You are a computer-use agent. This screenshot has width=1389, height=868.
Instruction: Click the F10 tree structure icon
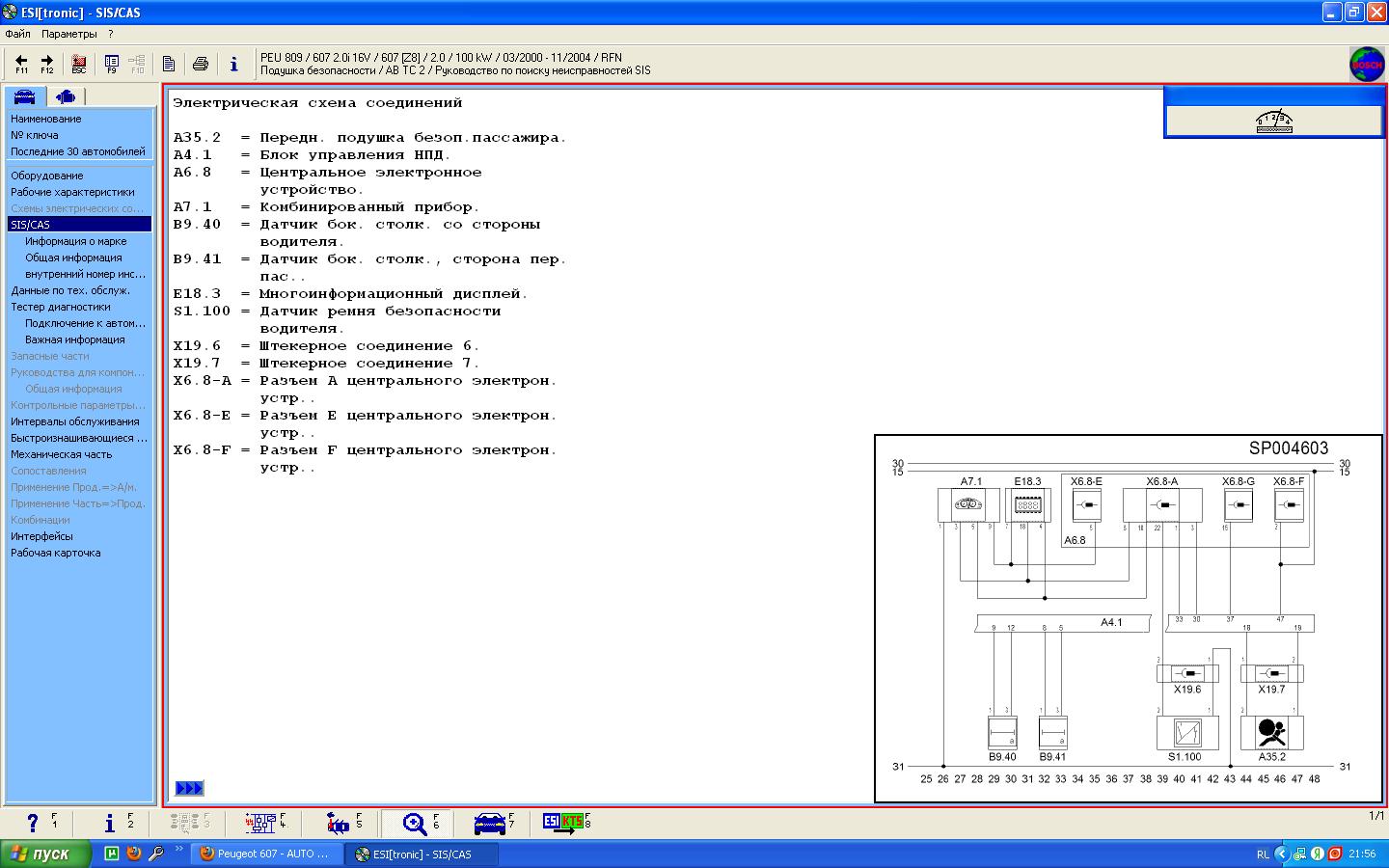(x=137, y=64)
